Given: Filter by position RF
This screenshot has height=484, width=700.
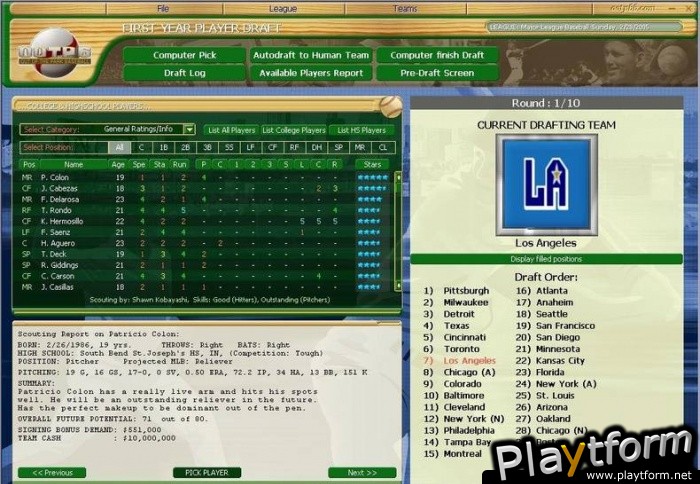Looking at the screenshot, I should (x=294, y=147).
